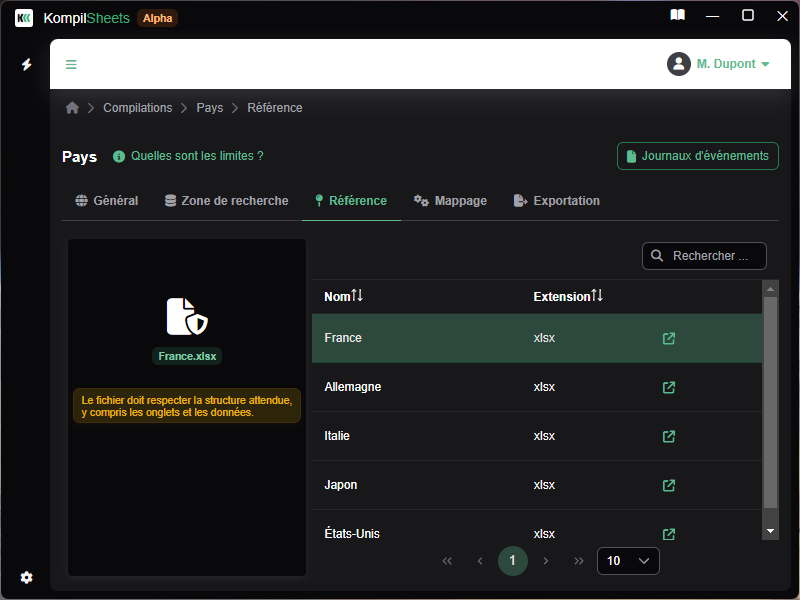This screenshot has height=600, width=800.
Task: Open the M. Dupont user dropdown
Action: point(719,64)
